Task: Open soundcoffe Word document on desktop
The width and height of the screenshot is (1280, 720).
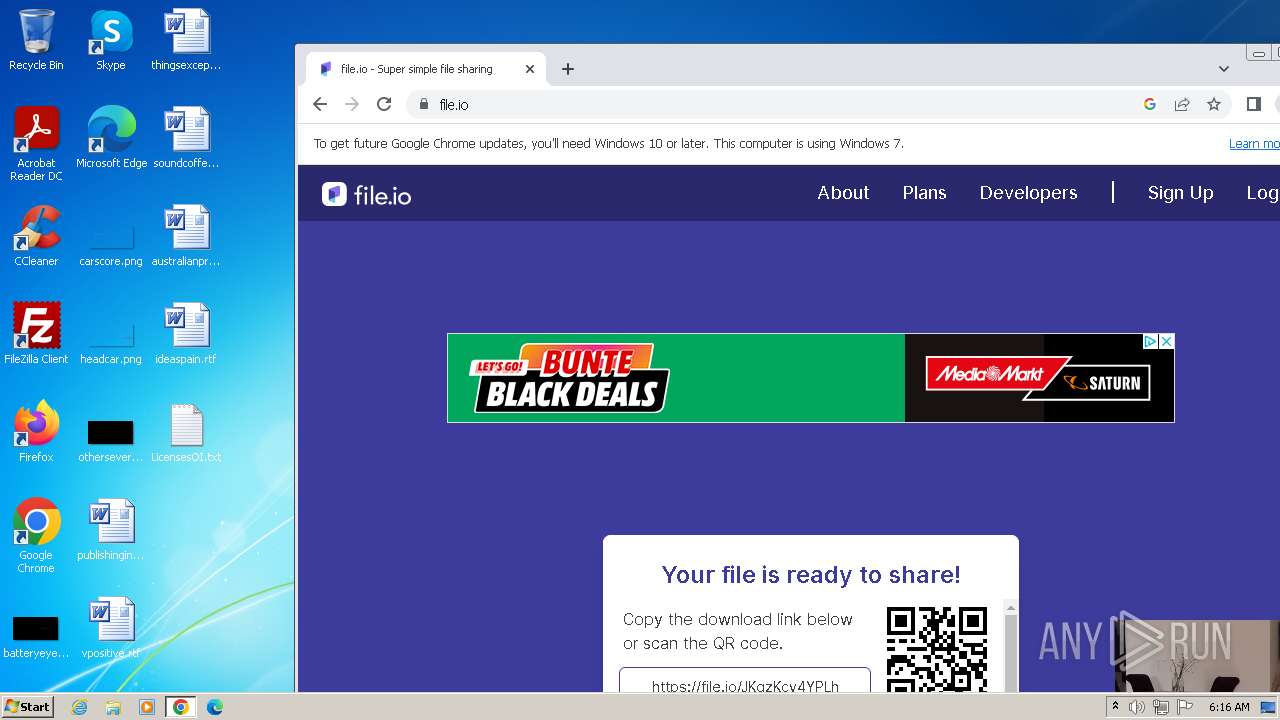Action: click(x=186, y=138)
